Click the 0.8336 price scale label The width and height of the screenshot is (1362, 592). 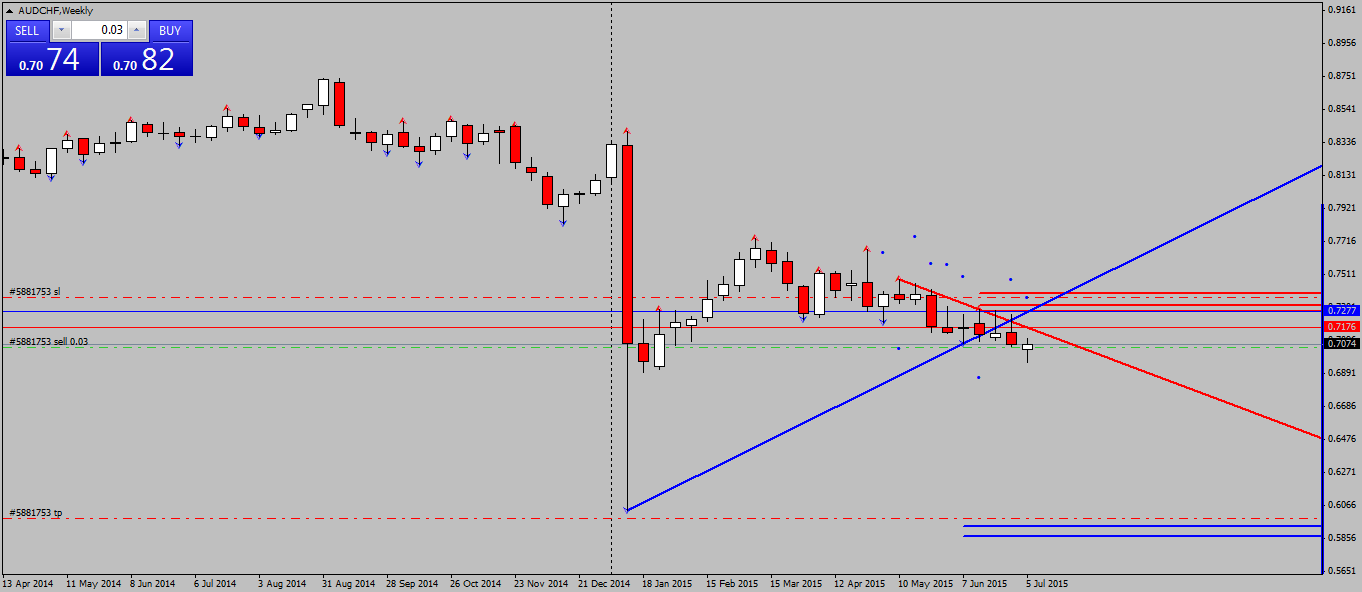[1341, 142]
